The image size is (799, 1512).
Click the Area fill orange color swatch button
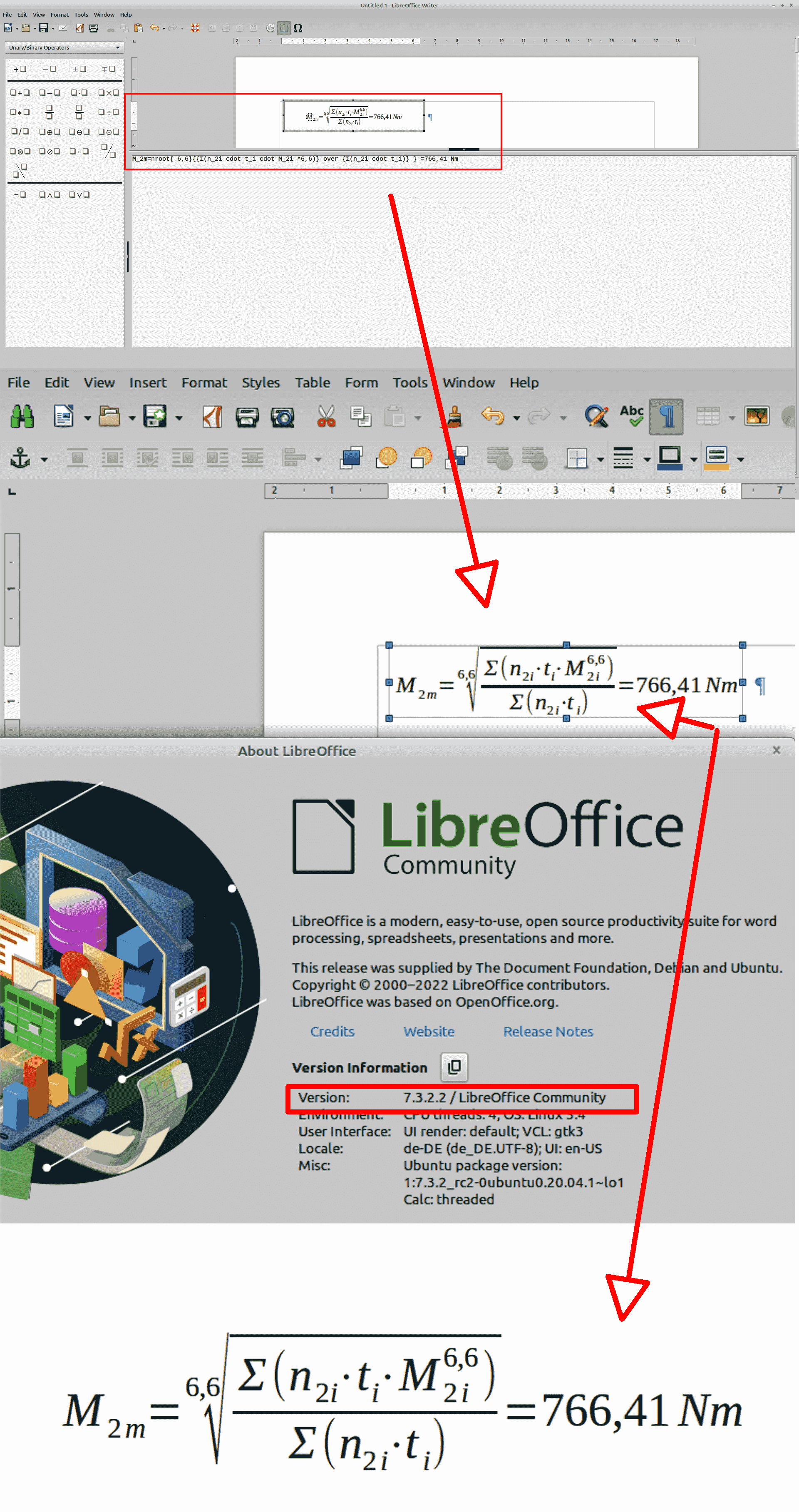coord(716,458)
